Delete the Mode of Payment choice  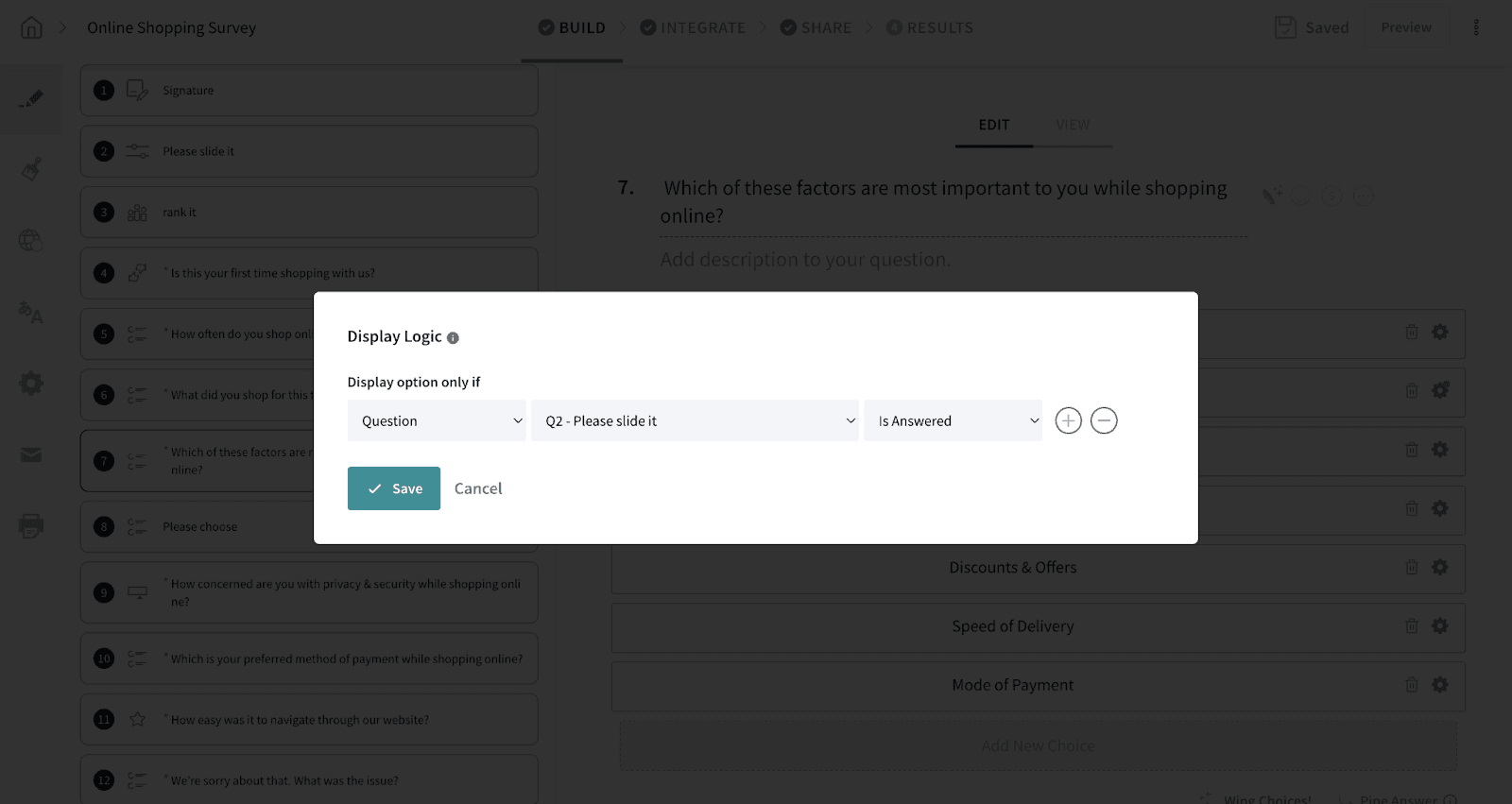click(1411, 685)
